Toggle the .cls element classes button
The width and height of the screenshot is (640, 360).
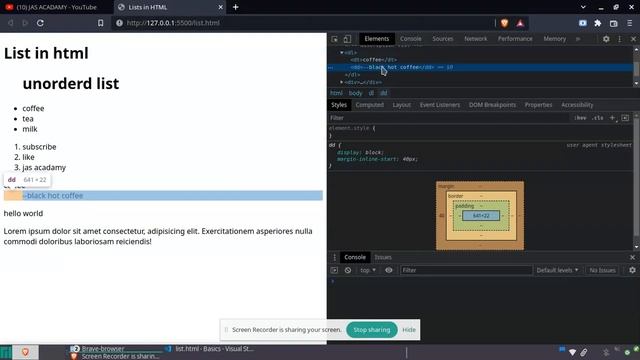pyautogui.click(x=598, y=118)
